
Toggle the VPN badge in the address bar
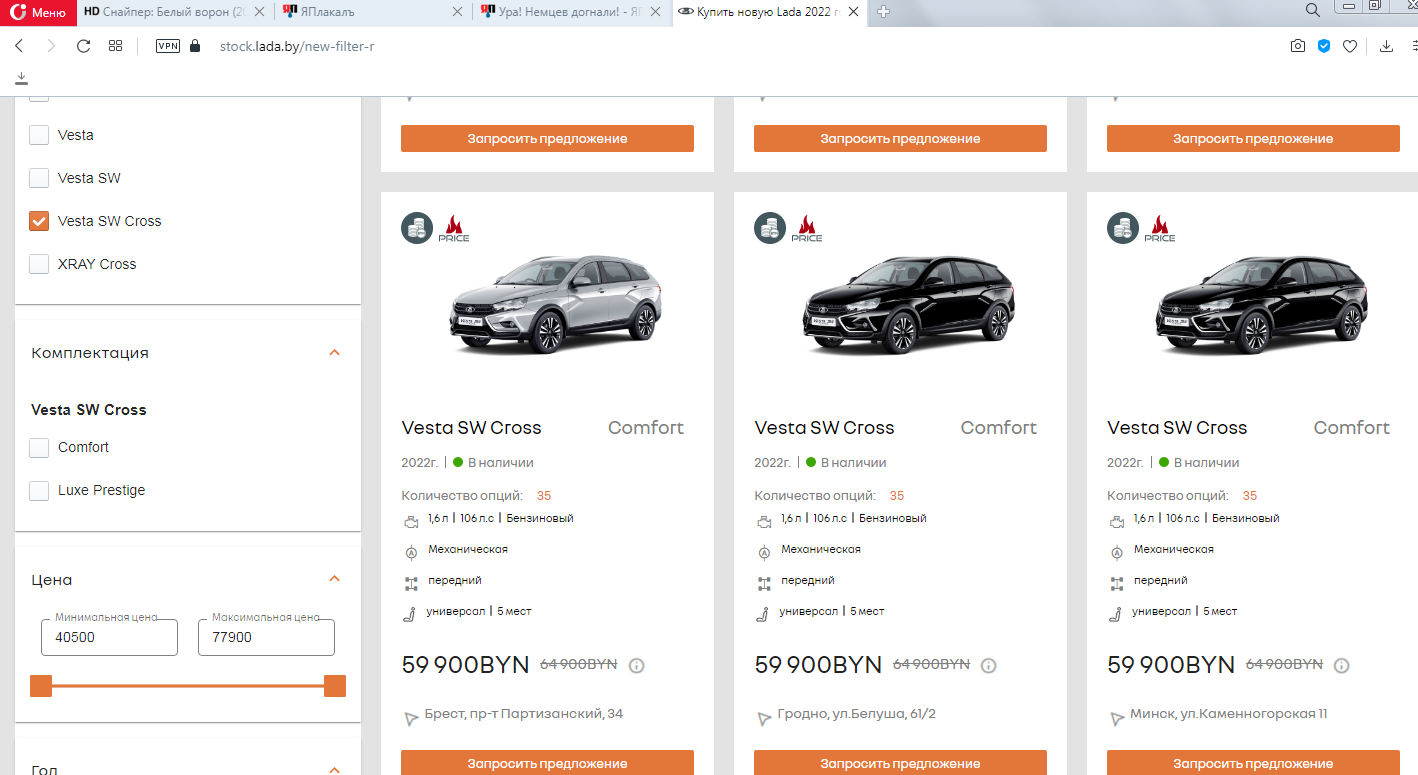point(168,46)
